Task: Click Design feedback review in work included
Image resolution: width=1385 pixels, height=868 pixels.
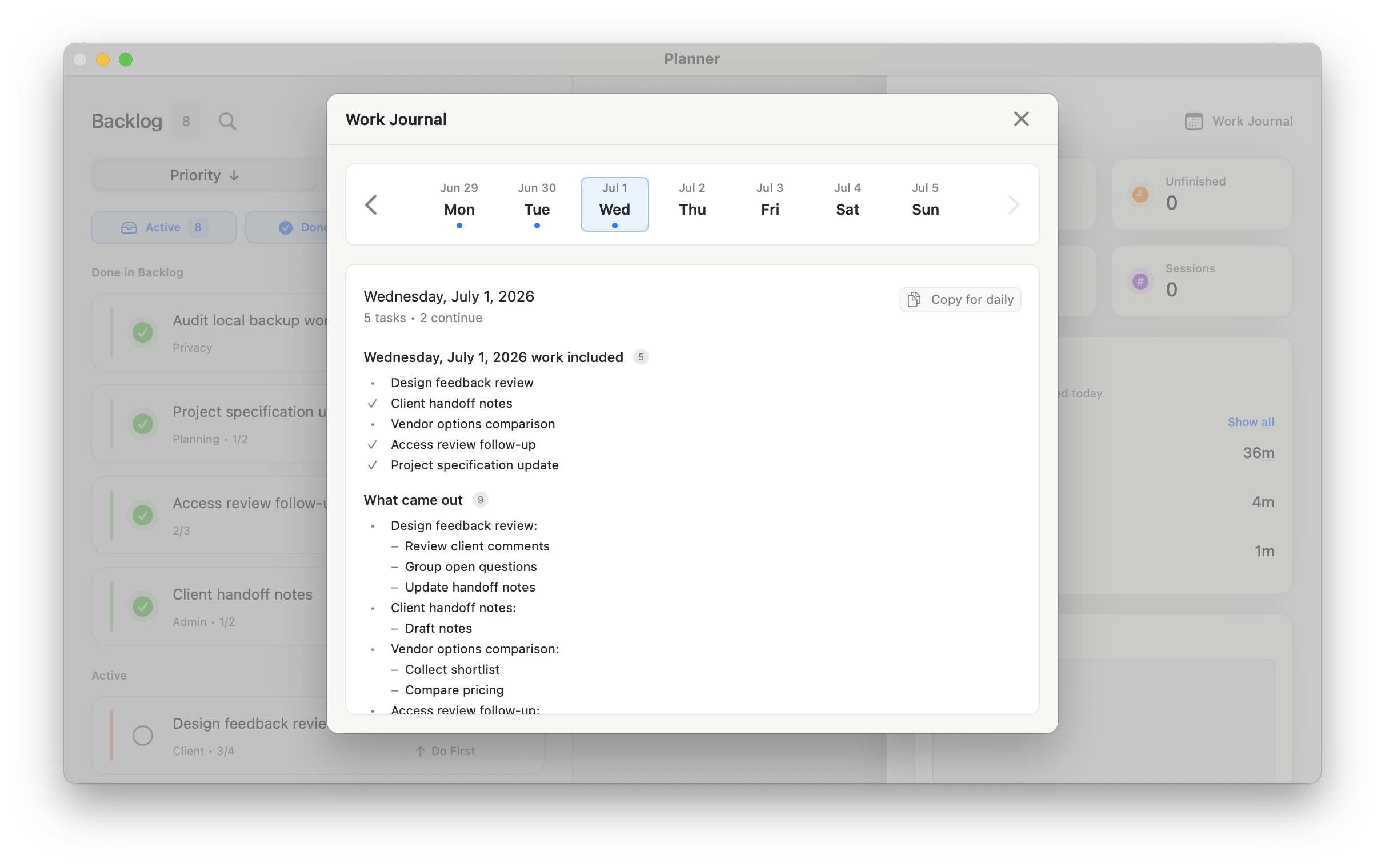Action: pos(462,383)
